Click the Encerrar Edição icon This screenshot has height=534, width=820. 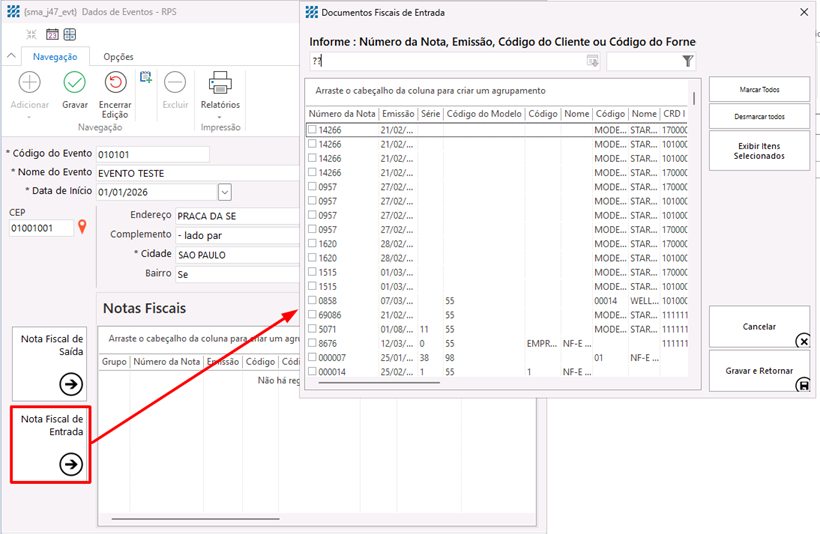[x=115, y=83]
